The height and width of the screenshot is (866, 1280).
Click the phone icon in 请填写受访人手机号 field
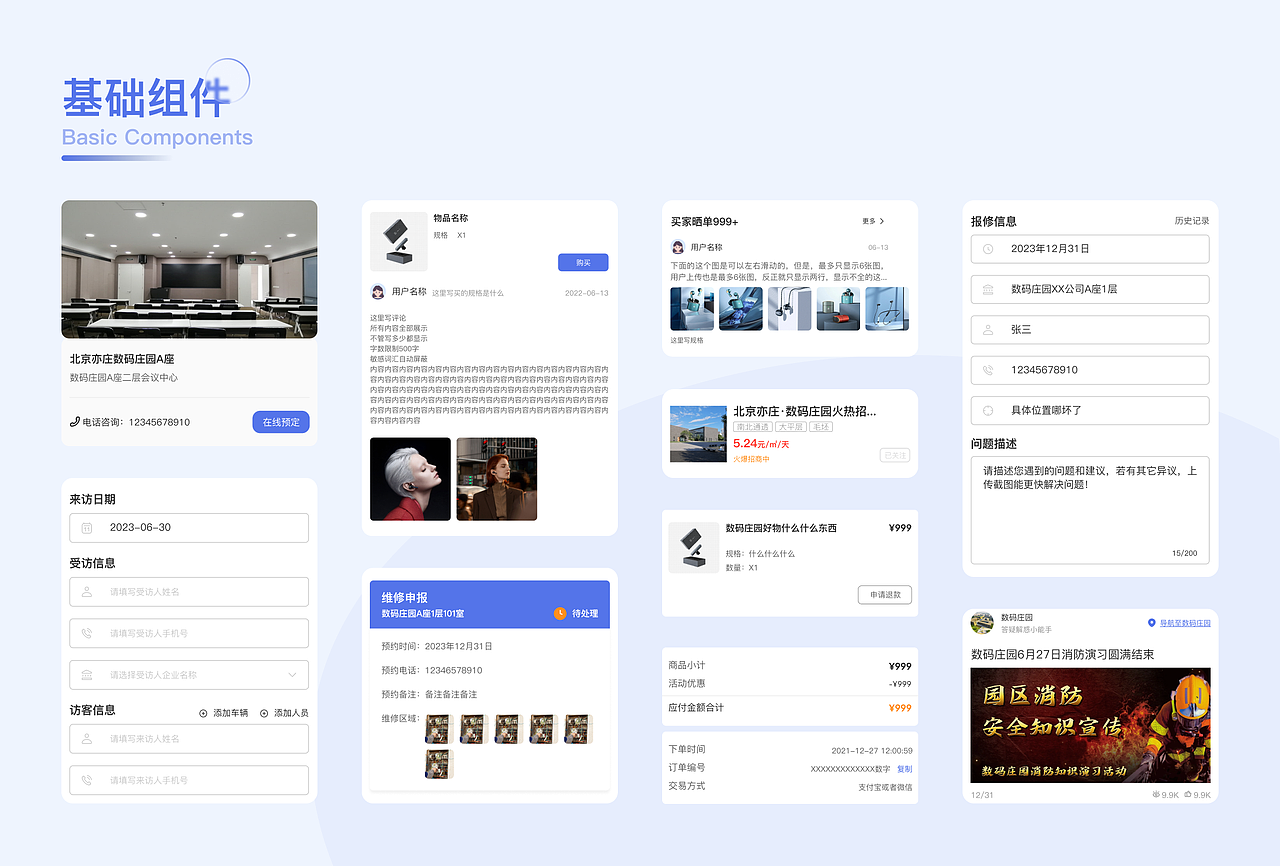(x=87, y=633)
